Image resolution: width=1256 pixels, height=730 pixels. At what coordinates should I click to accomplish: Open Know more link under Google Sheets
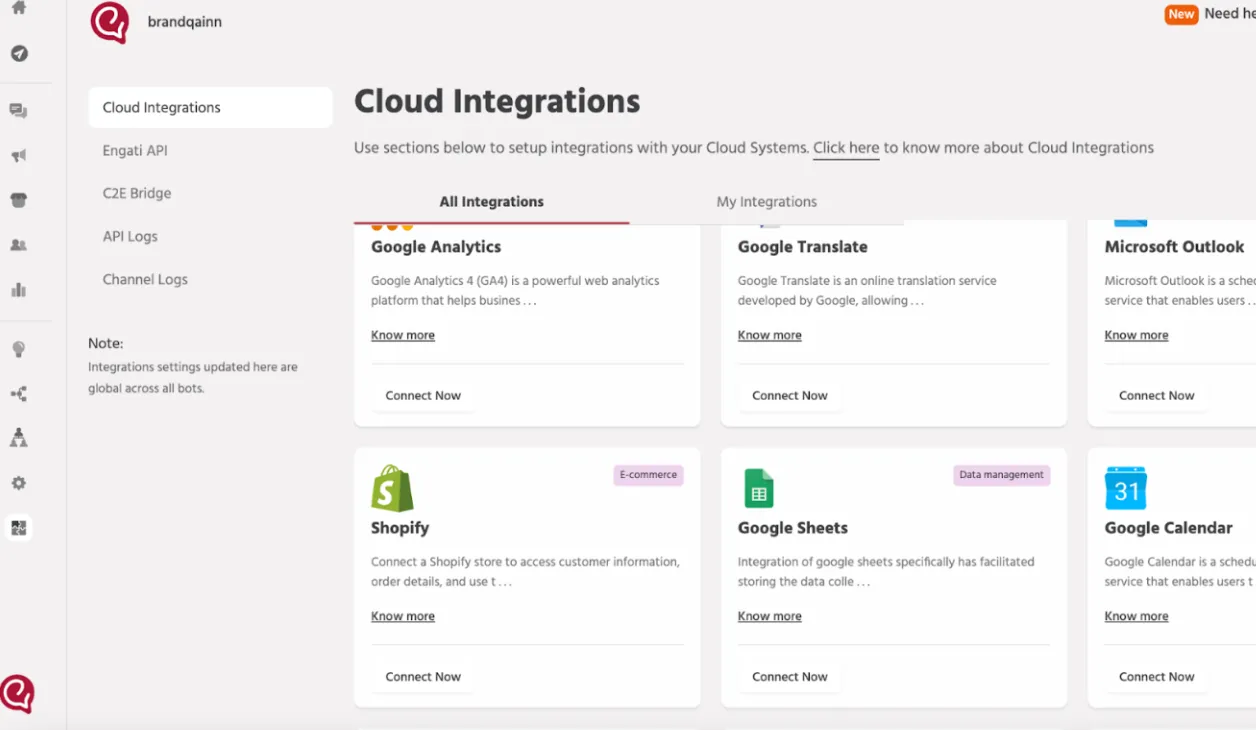click(x=770, y=617)
